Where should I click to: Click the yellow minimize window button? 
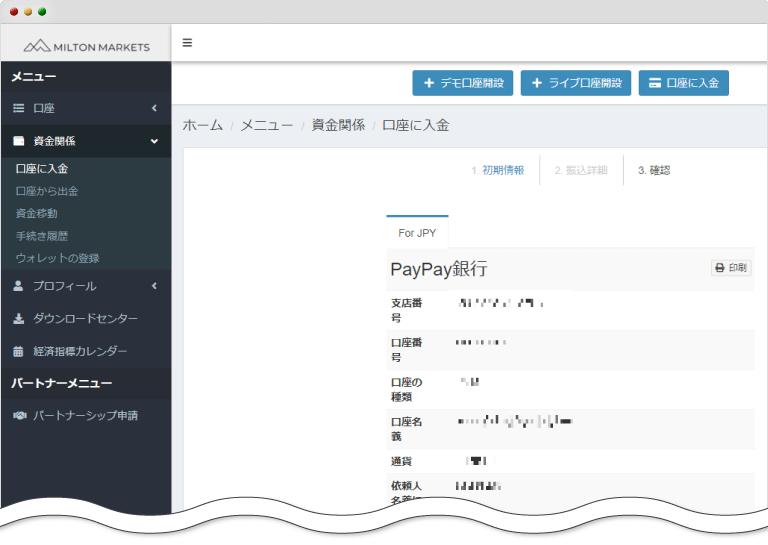tap(28, 11)
